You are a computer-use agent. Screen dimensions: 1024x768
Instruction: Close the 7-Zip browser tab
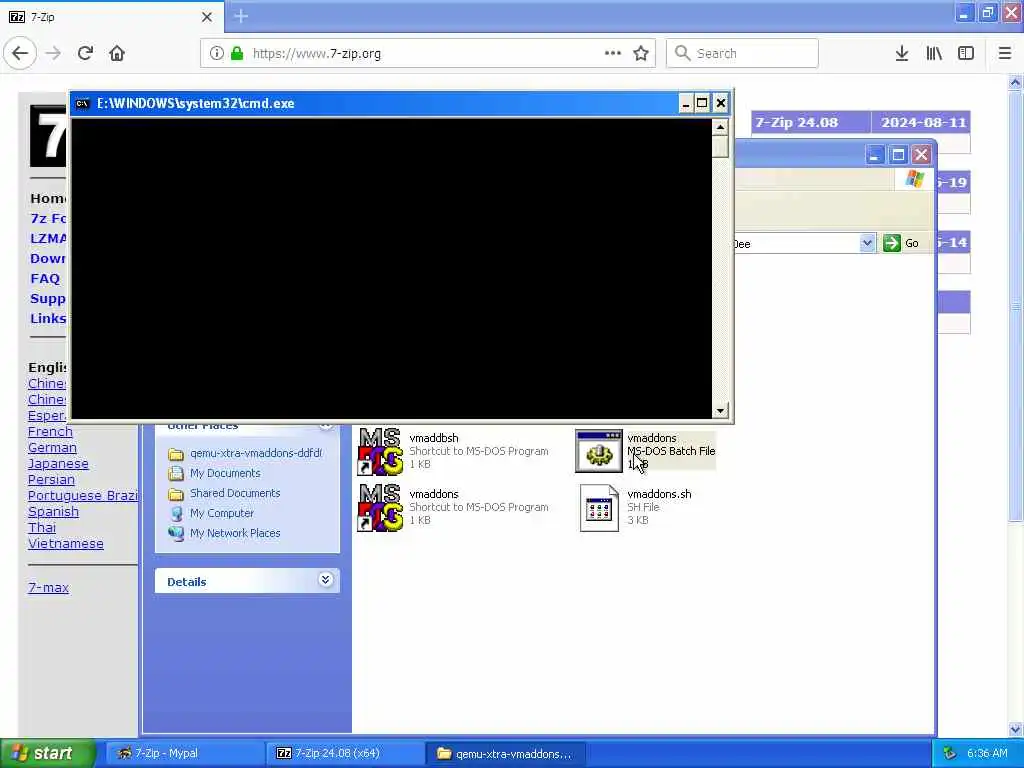(207, 17)
